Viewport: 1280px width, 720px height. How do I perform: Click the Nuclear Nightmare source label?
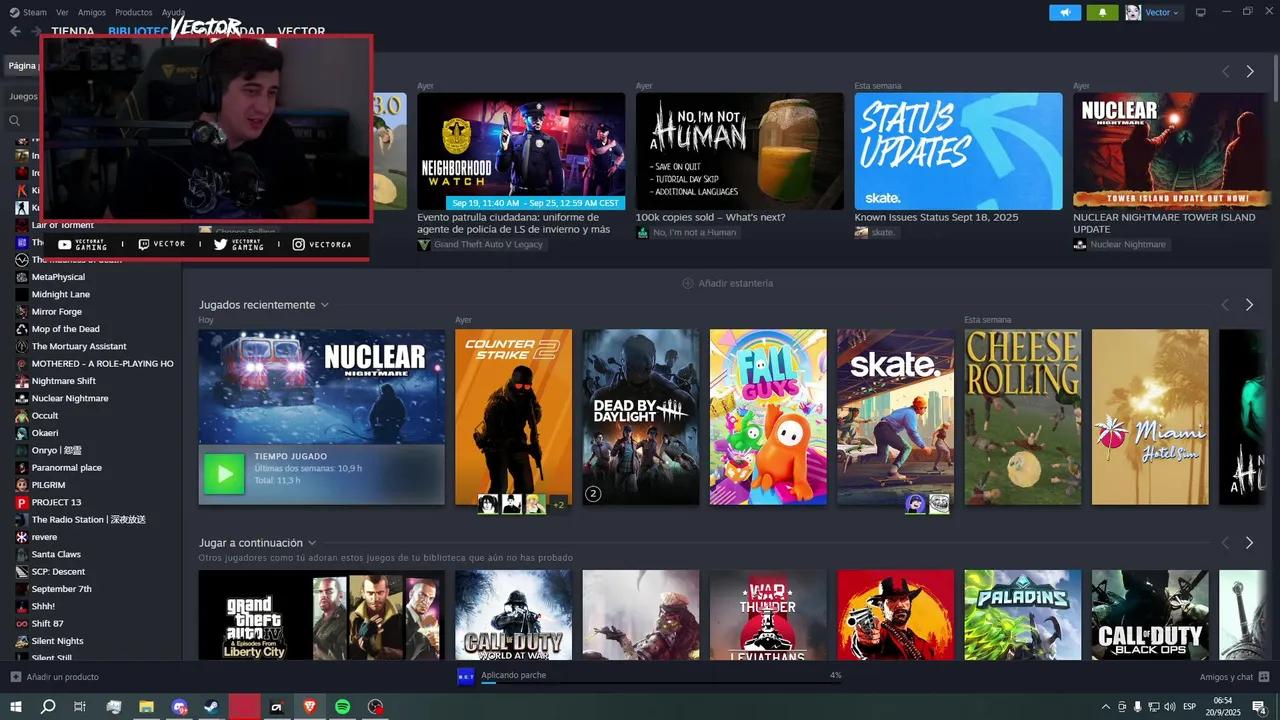click(x=1120, y=244)
